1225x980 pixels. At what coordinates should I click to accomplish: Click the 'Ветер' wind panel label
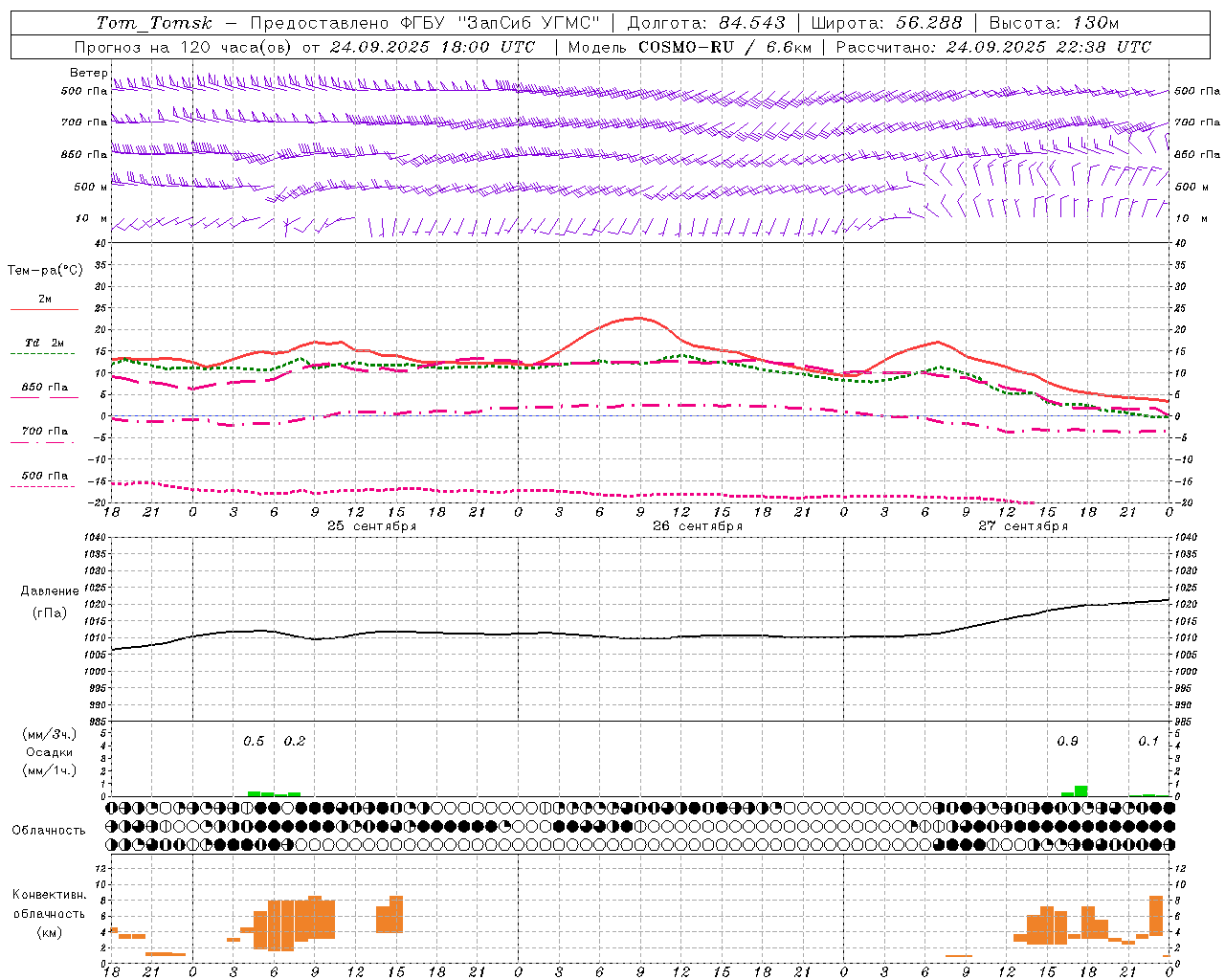click(88, 73)
